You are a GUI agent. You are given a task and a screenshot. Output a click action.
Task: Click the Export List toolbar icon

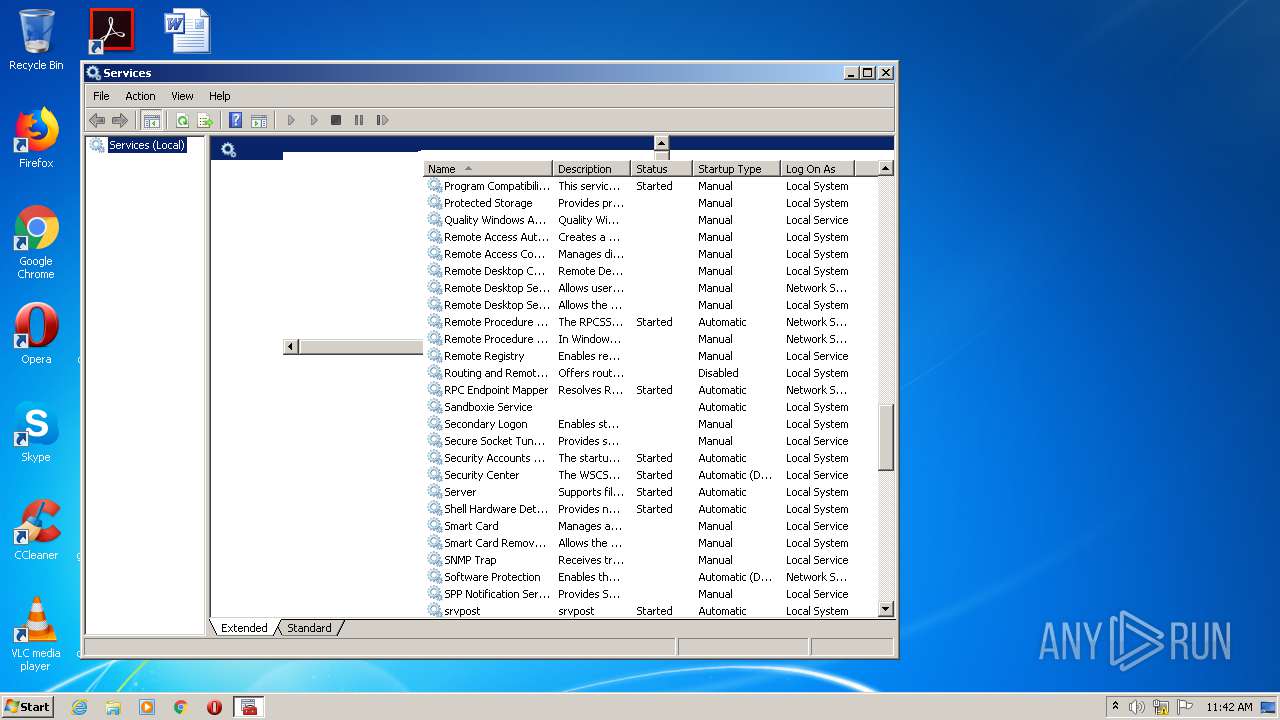point(205,120)
